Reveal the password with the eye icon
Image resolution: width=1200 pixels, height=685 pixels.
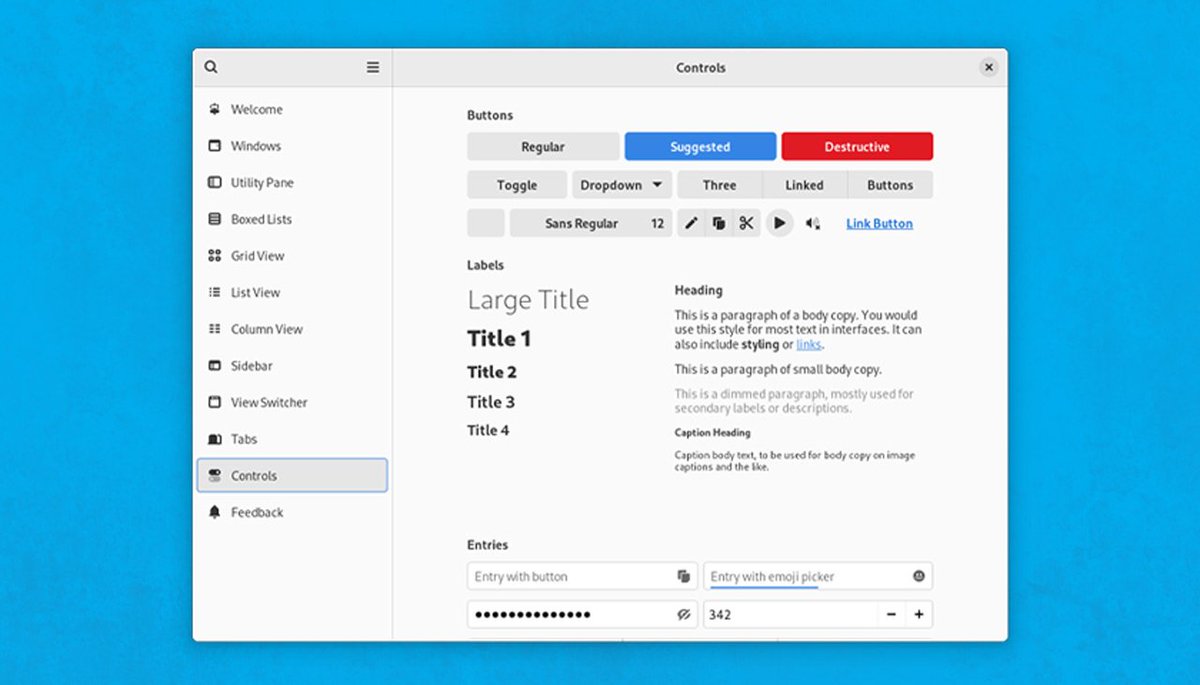[683, 614]
